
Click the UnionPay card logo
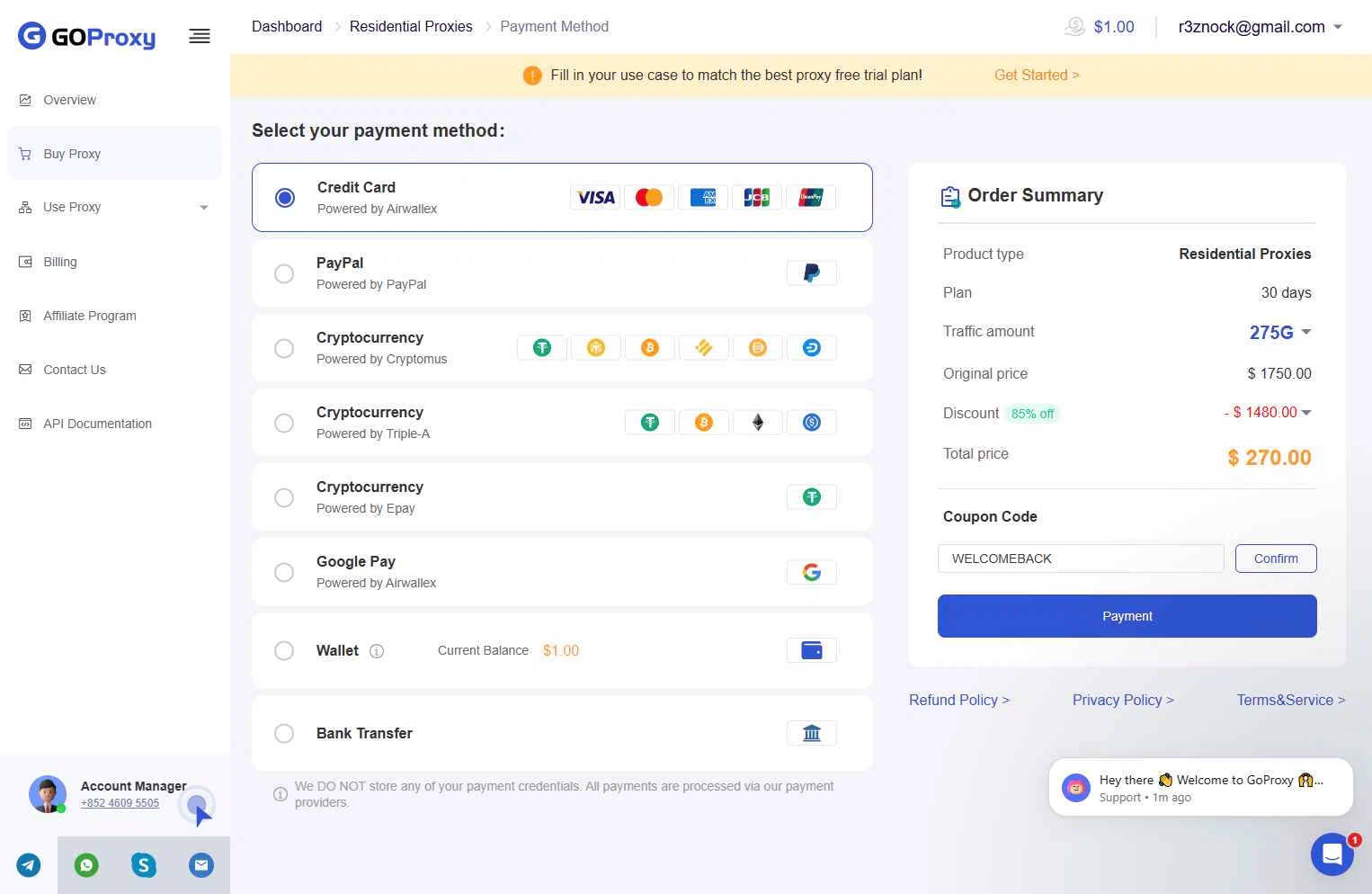coord(811,197)
